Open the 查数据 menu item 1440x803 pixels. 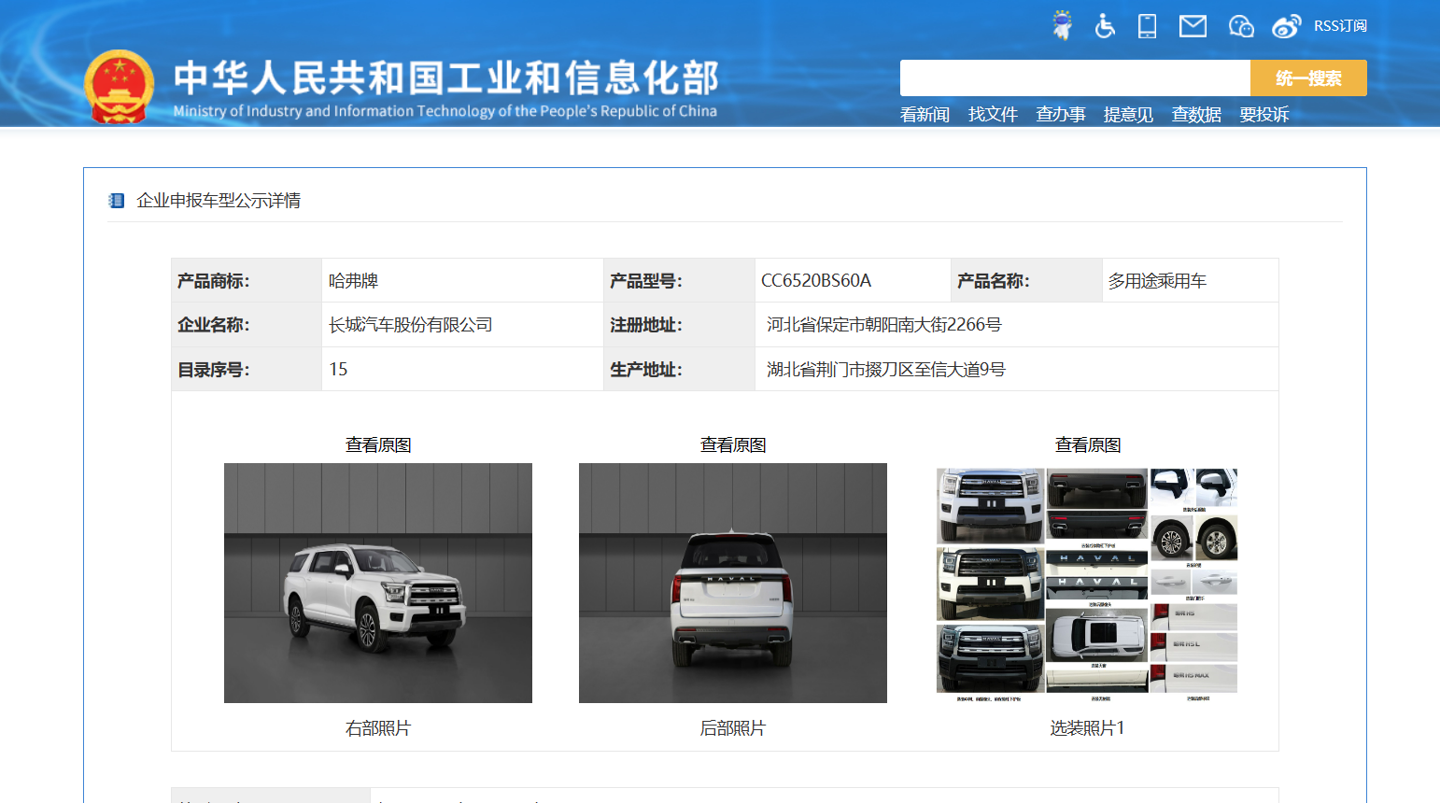point(1197,114)
